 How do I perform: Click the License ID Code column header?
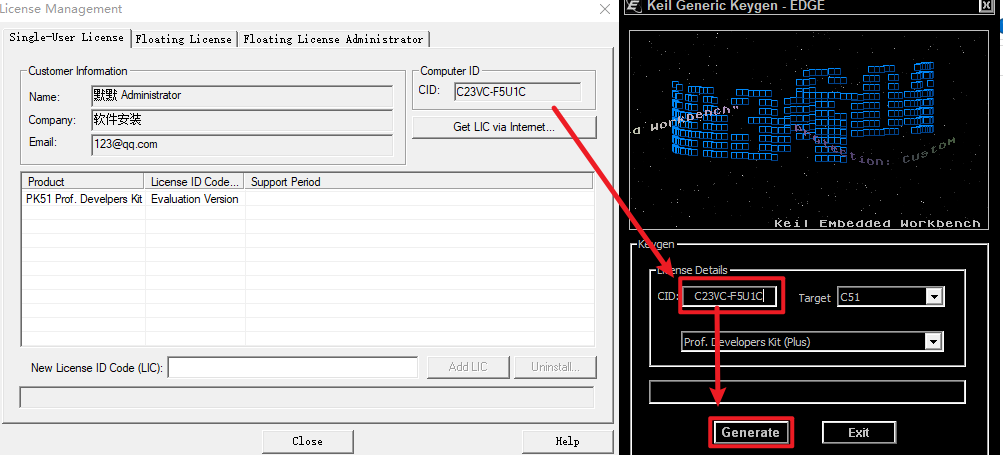pos(195,182)
